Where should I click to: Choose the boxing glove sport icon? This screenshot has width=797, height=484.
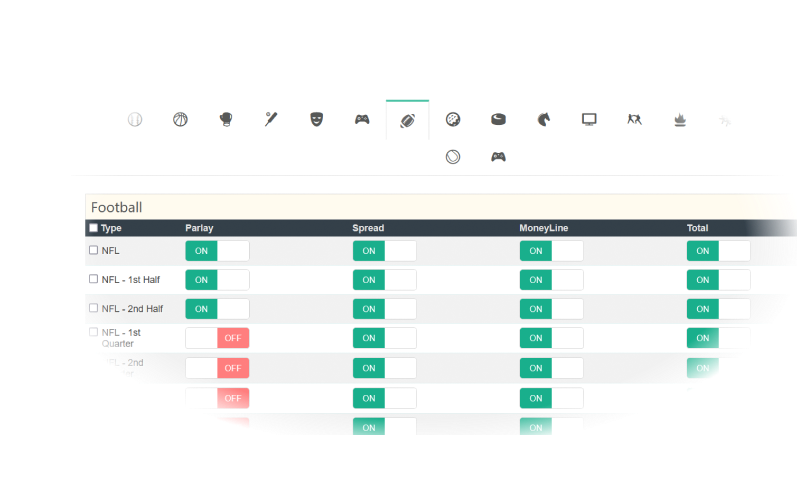[x=226, y=119]
